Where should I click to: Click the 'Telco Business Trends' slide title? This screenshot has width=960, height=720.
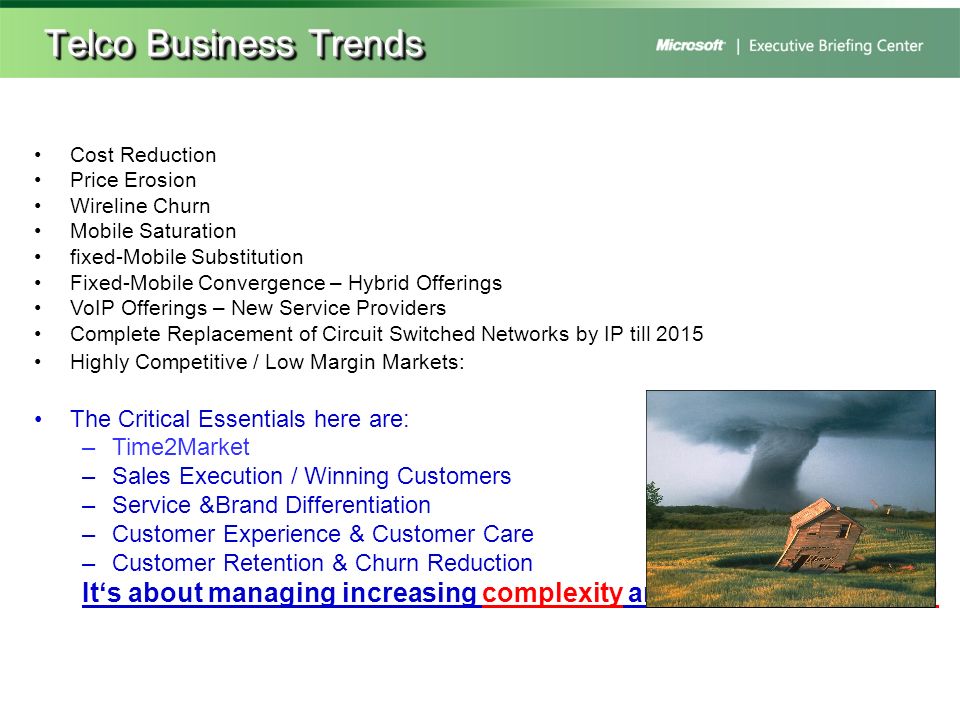pos(235,45)
